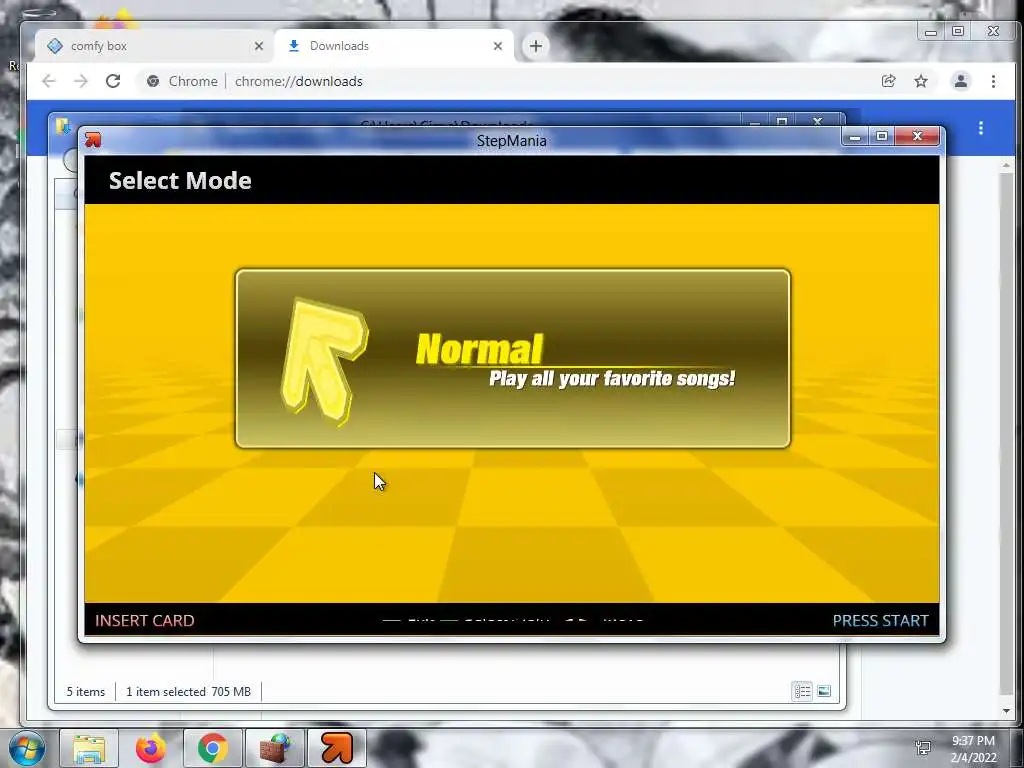Open the Windows Start menu

point(26,748)
